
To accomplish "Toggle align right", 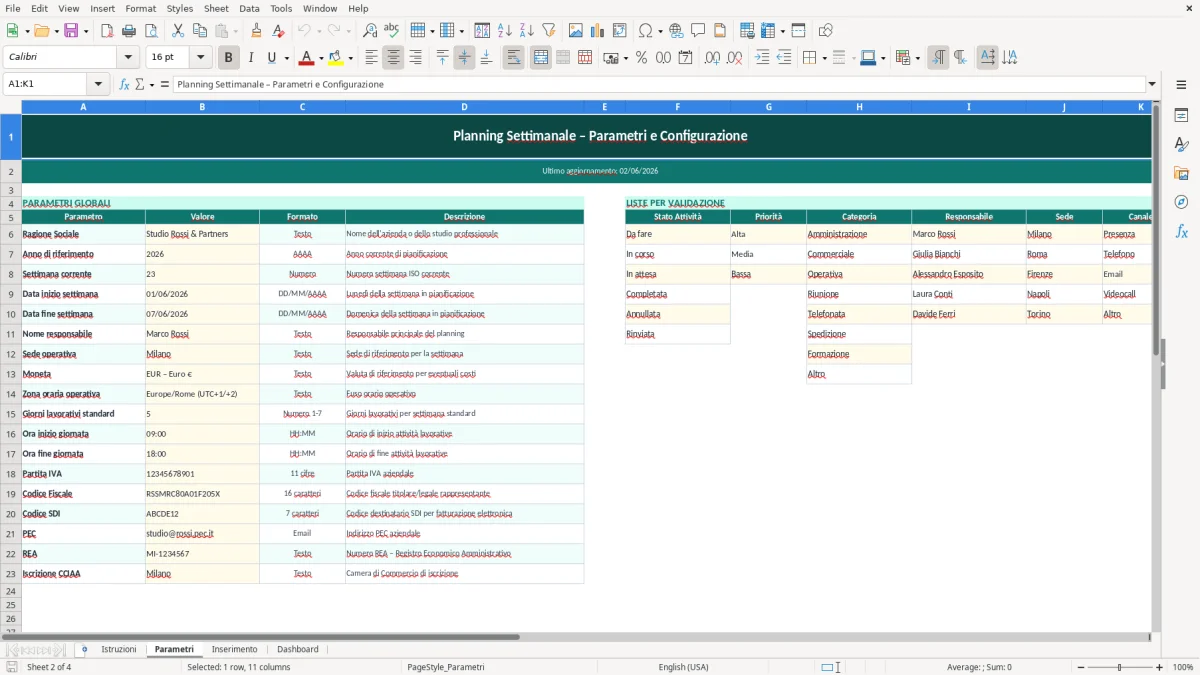I will coord(415,58).
